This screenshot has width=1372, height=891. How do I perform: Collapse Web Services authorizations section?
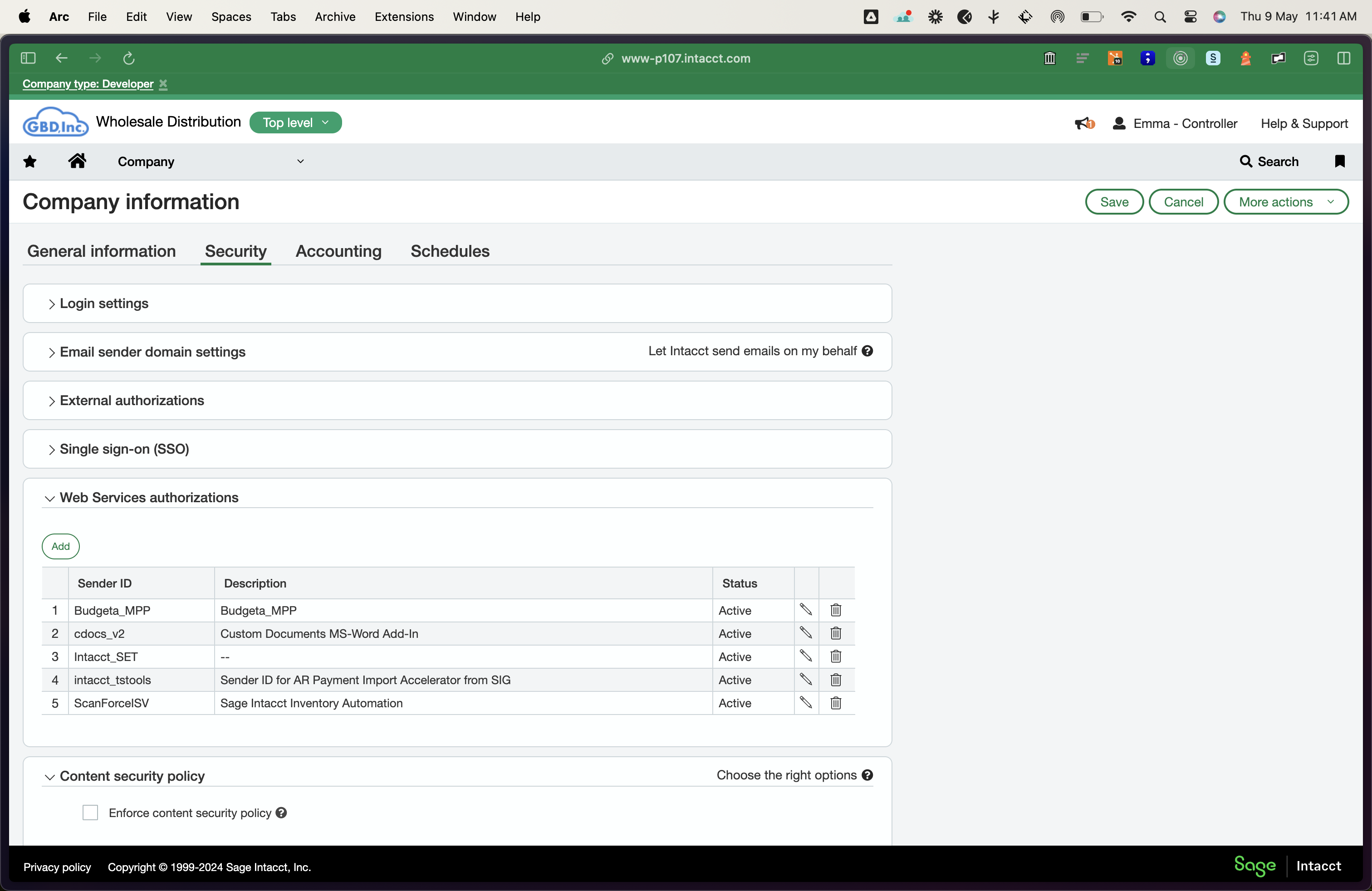[x=149, y=497]
